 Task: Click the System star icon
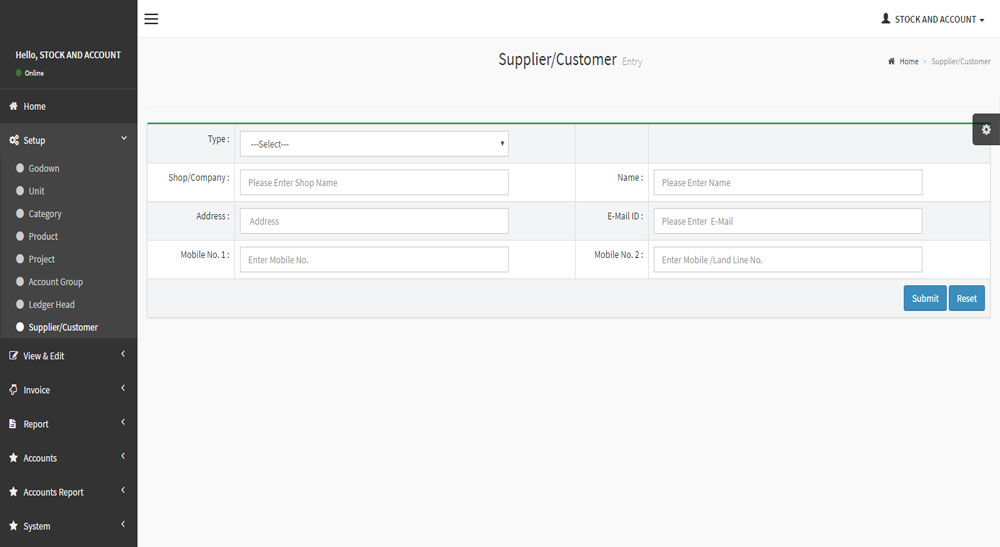[13, 526]
